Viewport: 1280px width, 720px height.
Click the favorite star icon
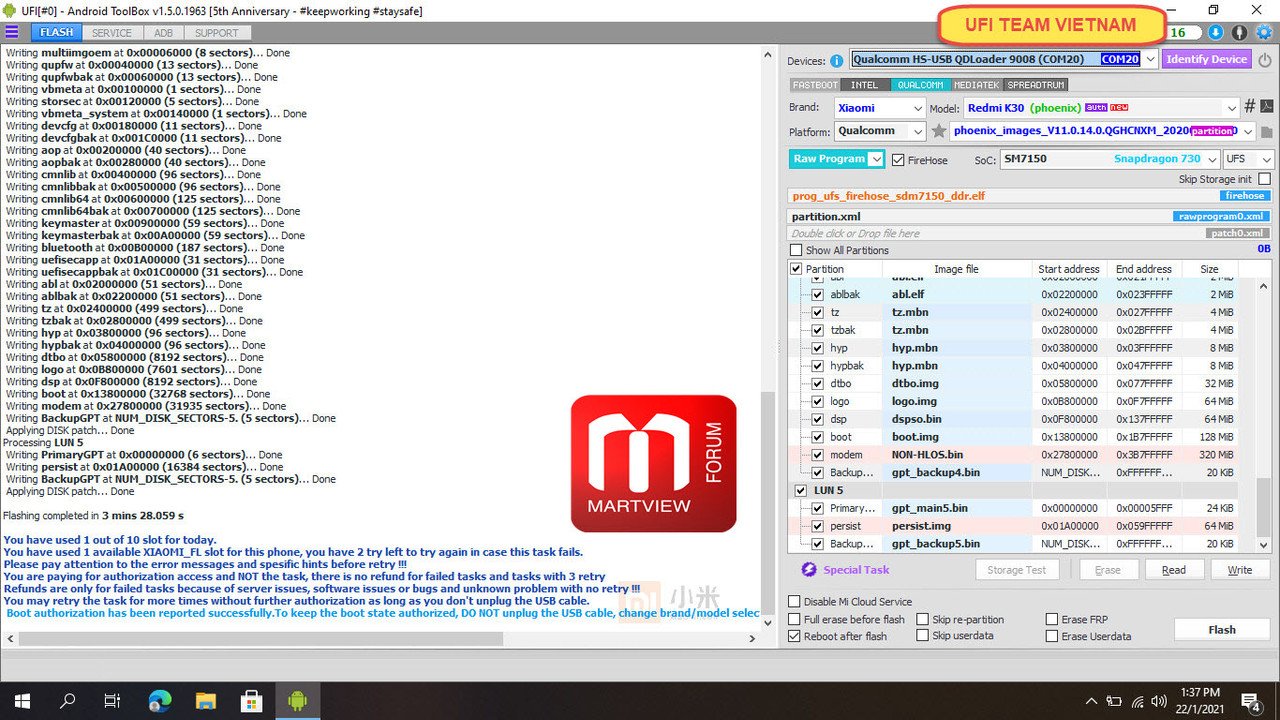click(x=938, y=131)
